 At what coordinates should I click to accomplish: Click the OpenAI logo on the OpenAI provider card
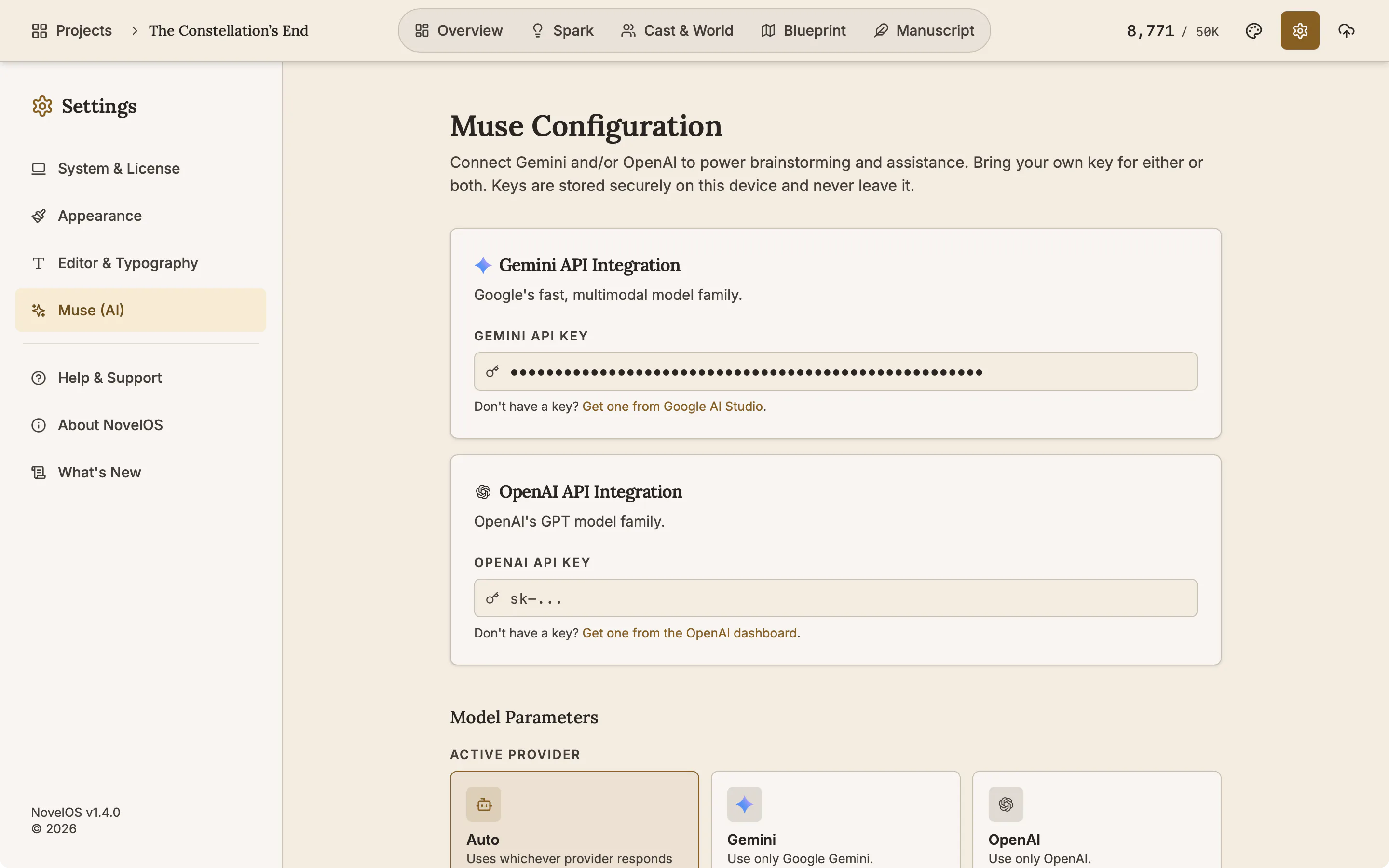pos(1006,804)
